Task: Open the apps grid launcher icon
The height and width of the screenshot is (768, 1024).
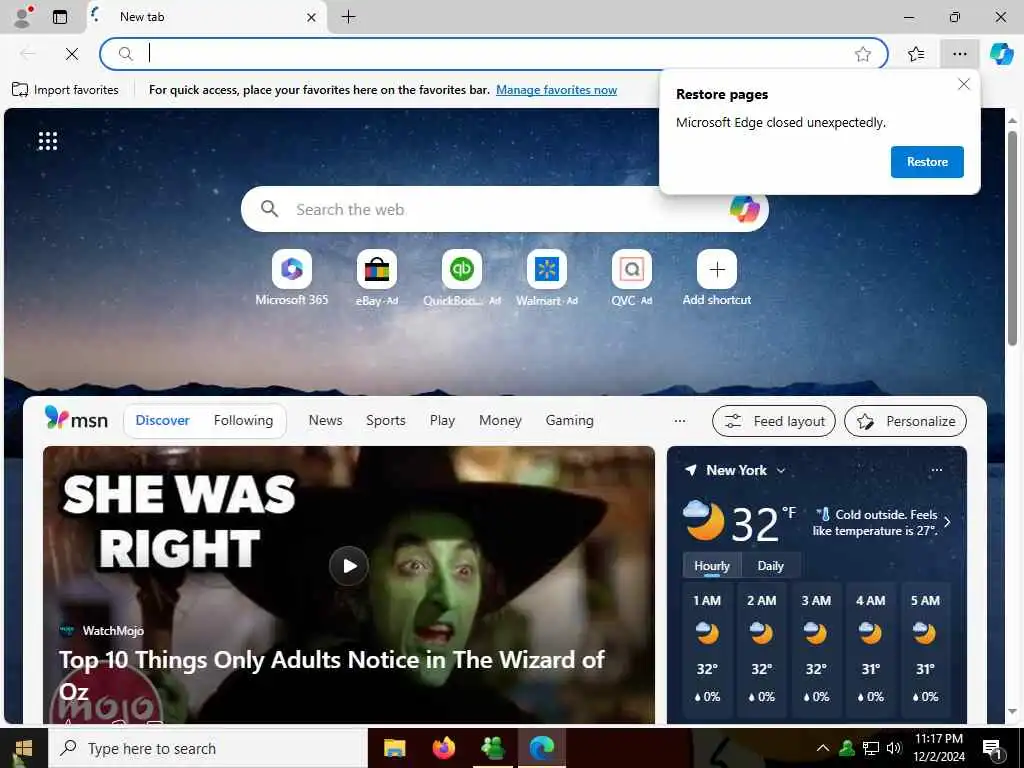Action: point(48,140)
